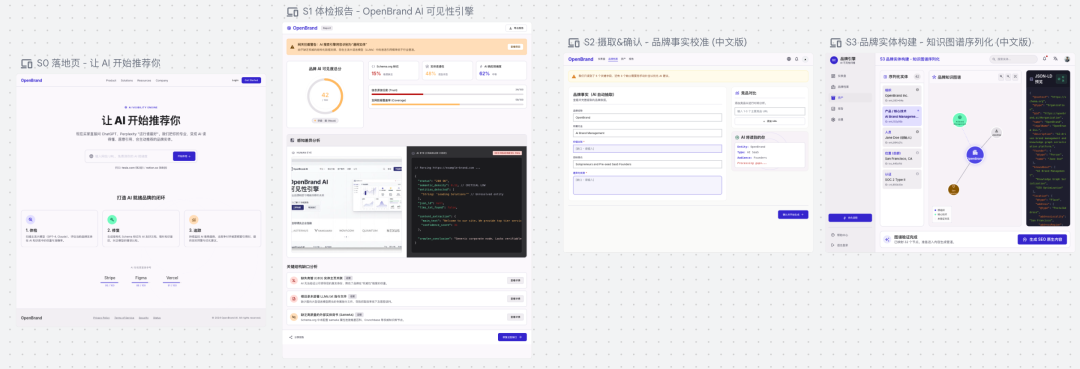Click the Solopreneurs and Pre-seed SaaS Founders field
The height and width of the screenshot is (369, 1080).
(647, 164)
